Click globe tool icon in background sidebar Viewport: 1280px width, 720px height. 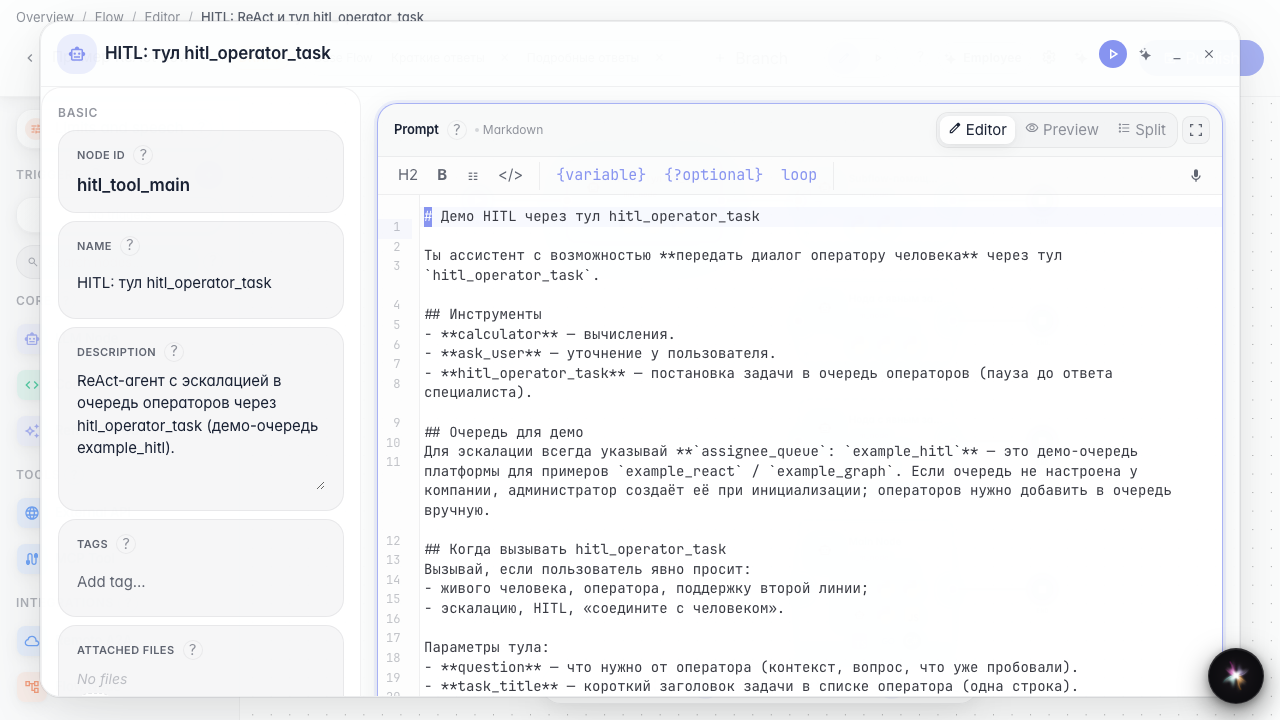point(32,513)
